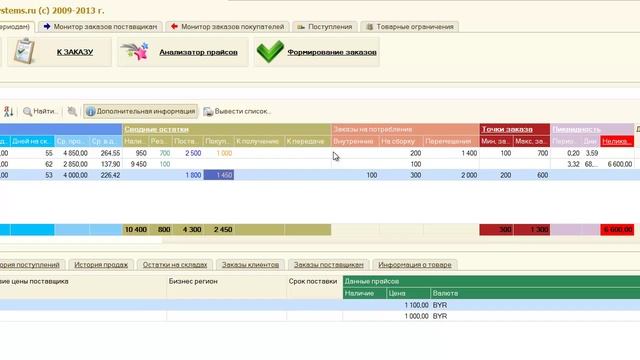Click the Цена column header
Image resolution: width=640 pixels, height=360 pixels.
(408, 293)
